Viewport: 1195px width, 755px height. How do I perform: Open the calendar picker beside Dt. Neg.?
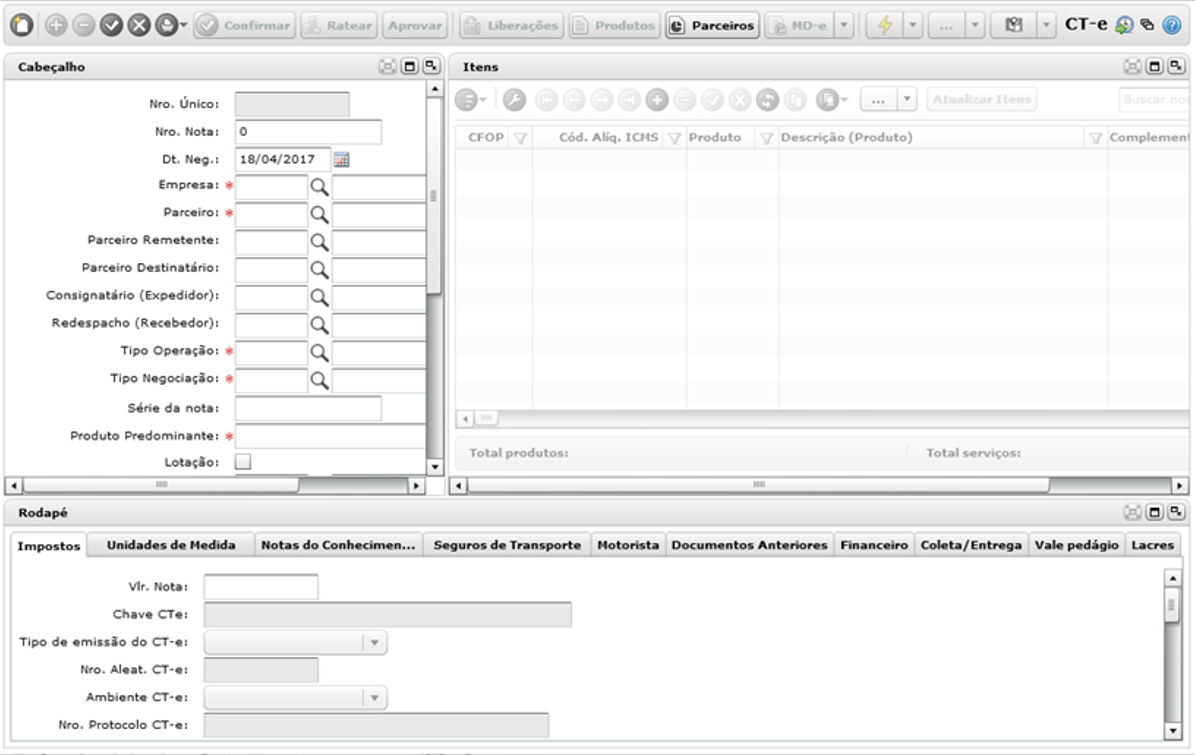[341, 159]
